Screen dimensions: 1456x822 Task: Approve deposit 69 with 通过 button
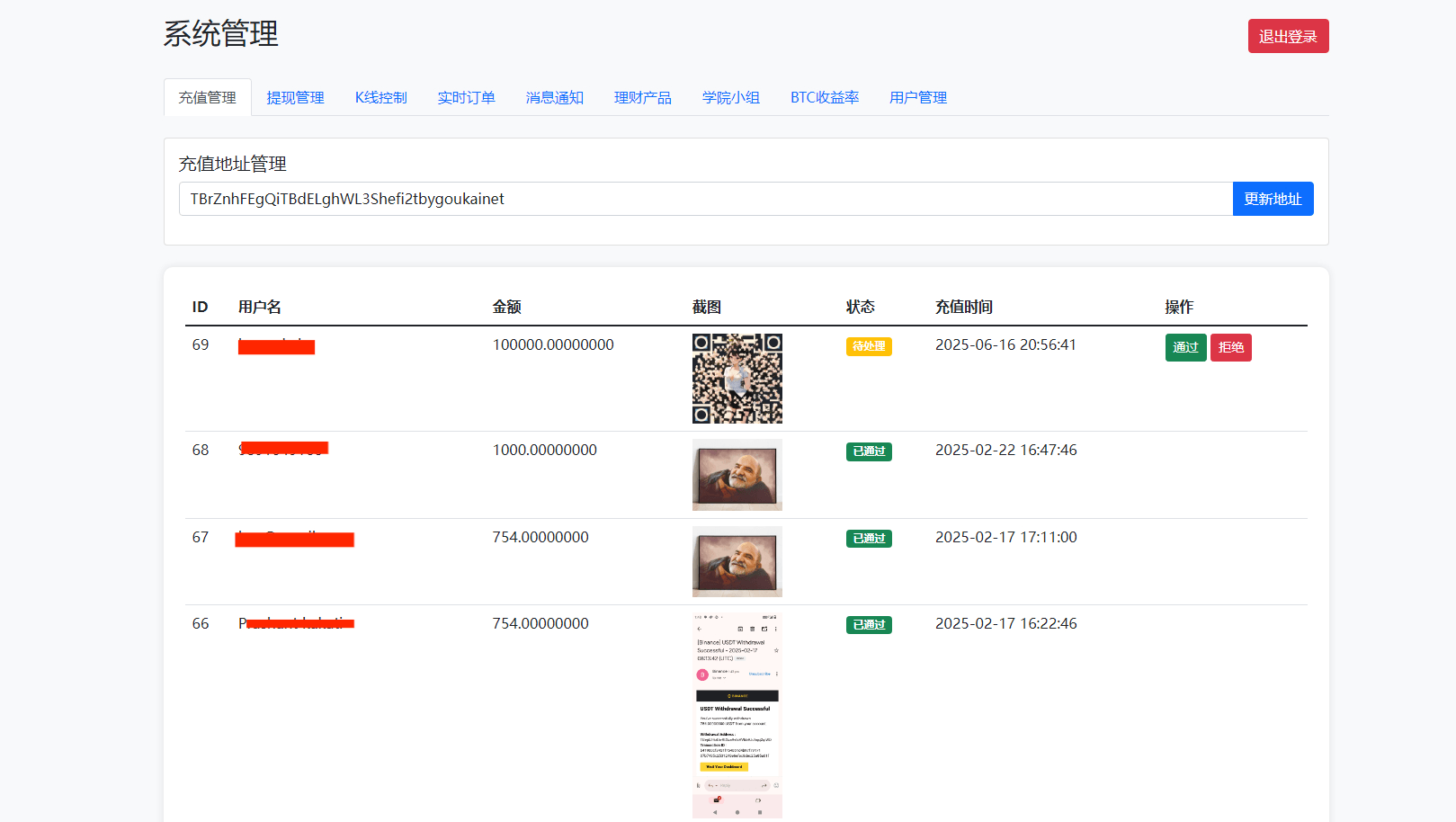pos(1185,347)
